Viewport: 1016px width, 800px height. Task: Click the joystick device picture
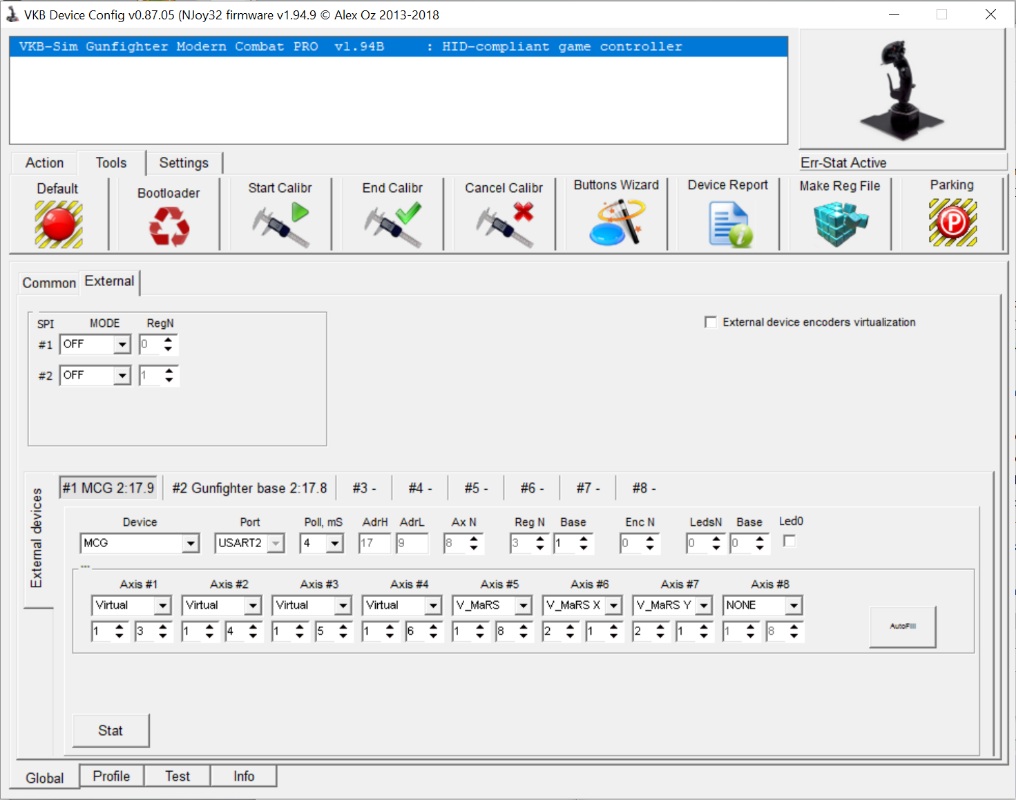[x=901, y=89]
